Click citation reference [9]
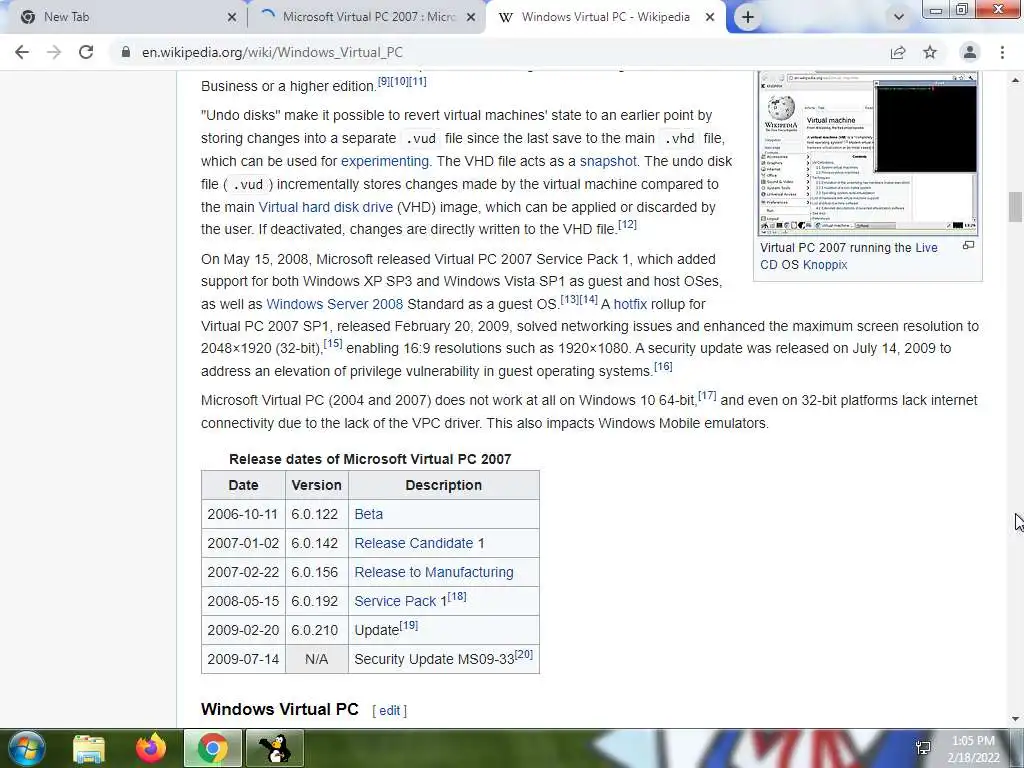This screenshot has height=768, width=1024. (384, 82)
